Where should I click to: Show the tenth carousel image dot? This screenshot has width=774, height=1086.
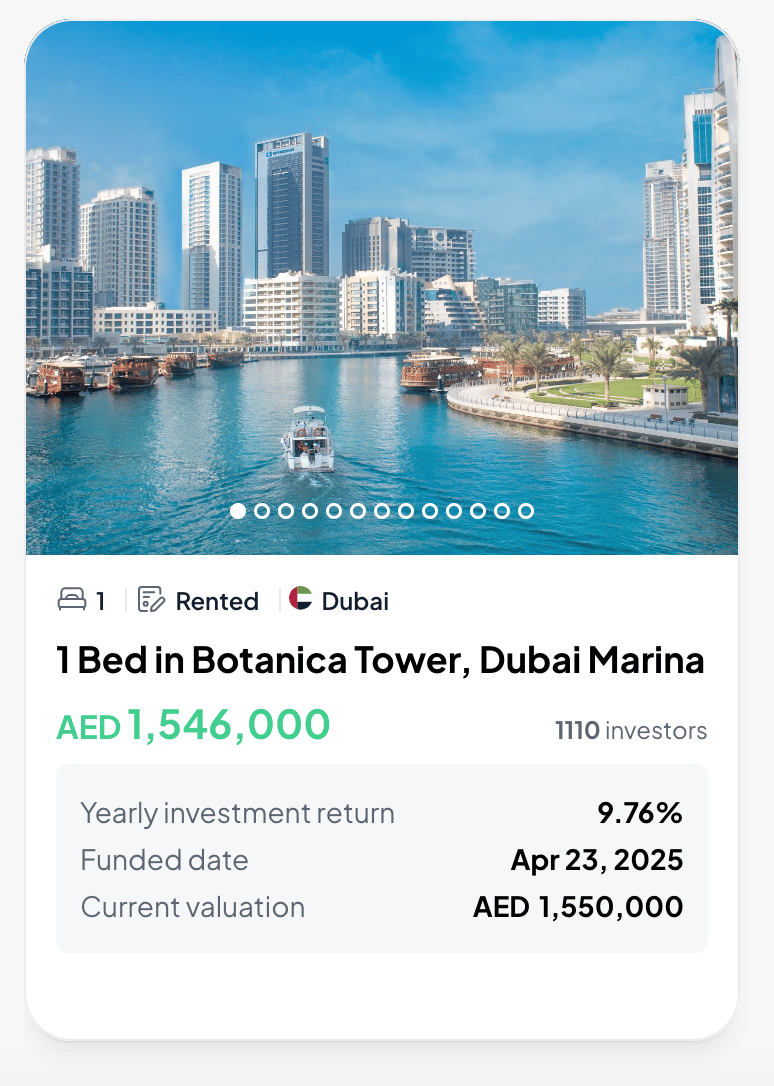click(x=454, y=511)
